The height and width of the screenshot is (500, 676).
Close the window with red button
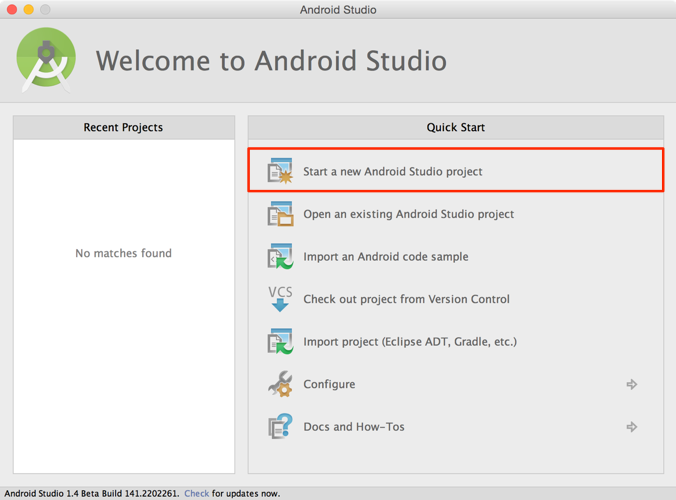[12, 9]
